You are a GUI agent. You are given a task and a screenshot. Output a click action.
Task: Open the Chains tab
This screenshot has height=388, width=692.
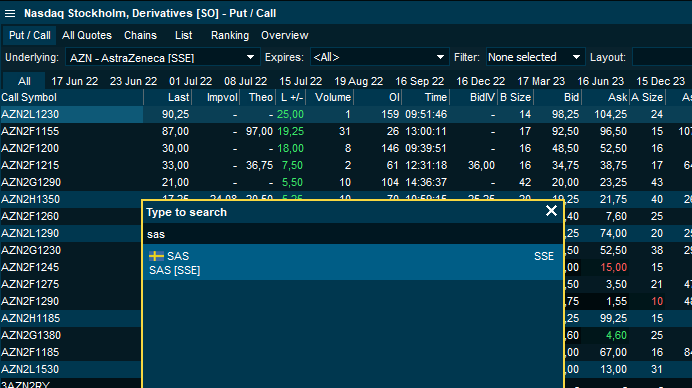click(140, 35)
